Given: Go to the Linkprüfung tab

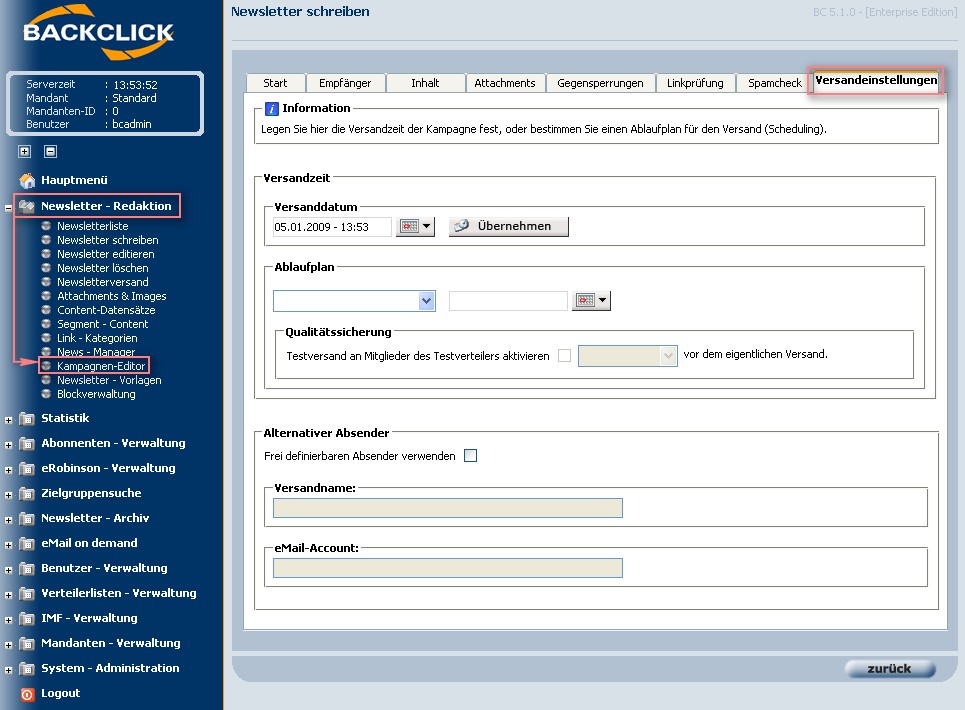Looking at the screenshot, I should click(x=695, y=83).
